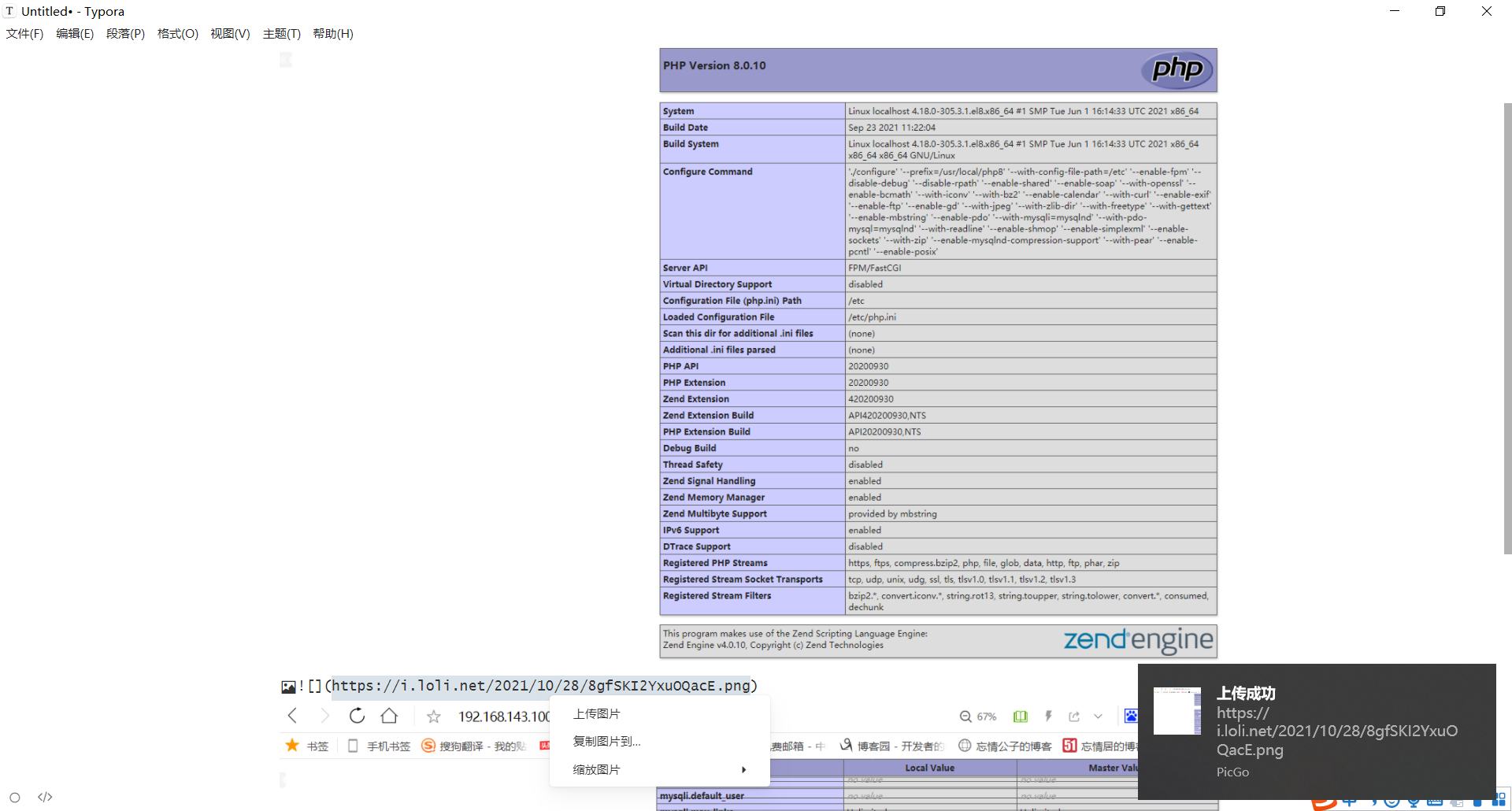Click the Thread Safety row label
Viewport: 1512px width, 811px height.
pyautogui.click(x=693, y=465)
